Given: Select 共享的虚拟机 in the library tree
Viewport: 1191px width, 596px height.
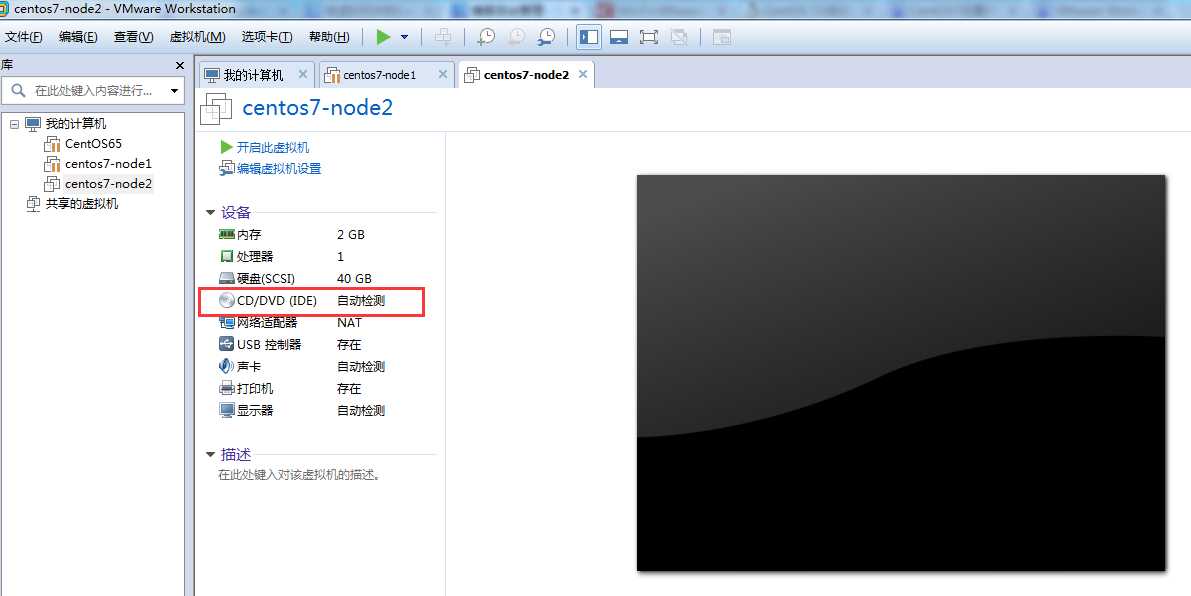Looking at the screenshot, I should [82, 203].
